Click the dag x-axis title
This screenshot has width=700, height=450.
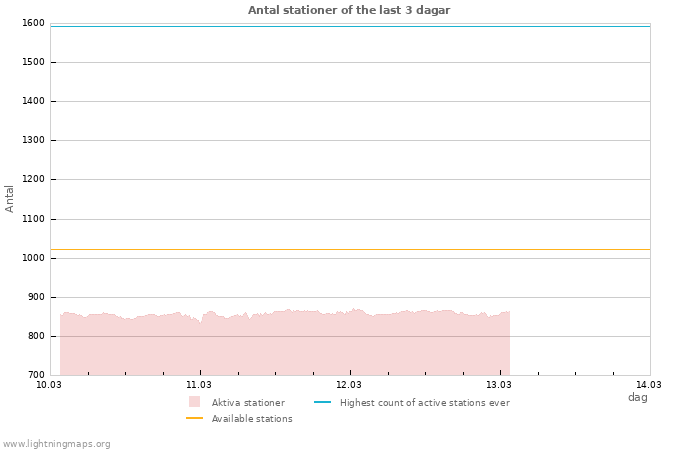637,397
